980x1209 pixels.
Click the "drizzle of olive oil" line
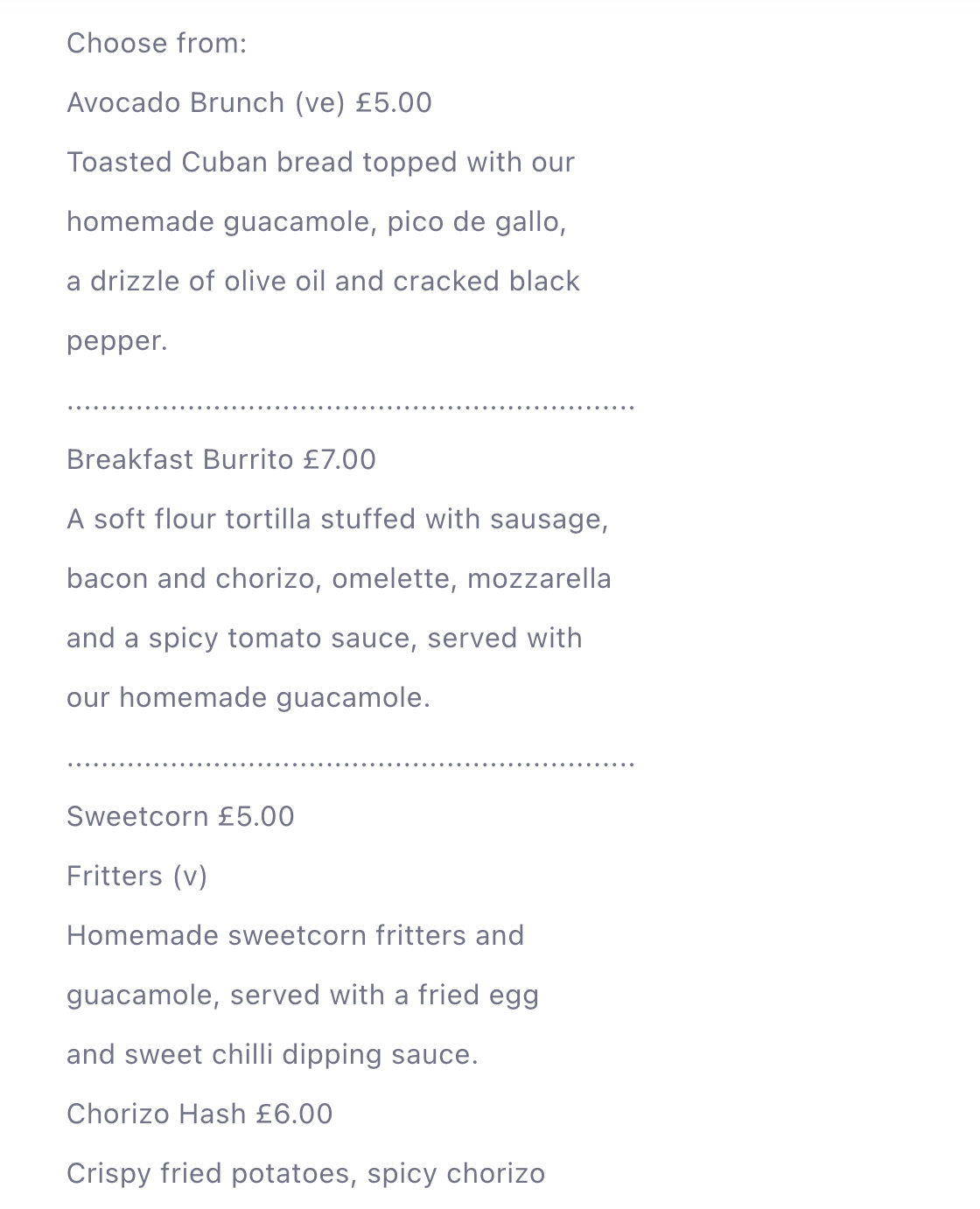pyautogui.click(x=323, y=282)
